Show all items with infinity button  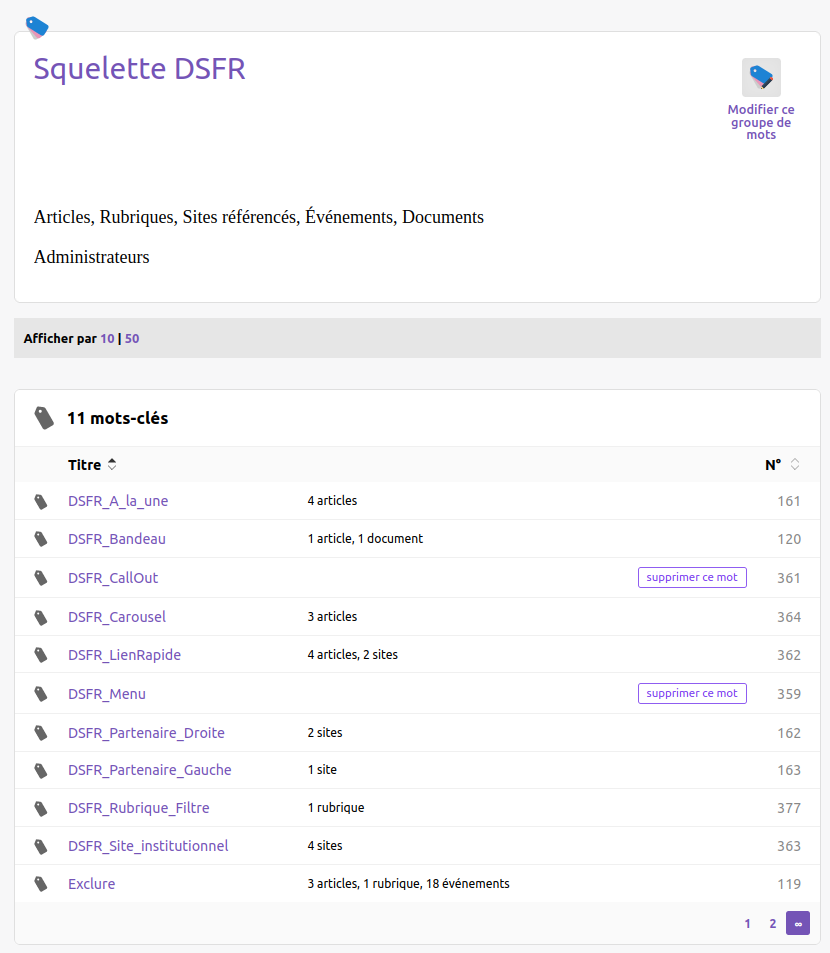click(798, 924)
